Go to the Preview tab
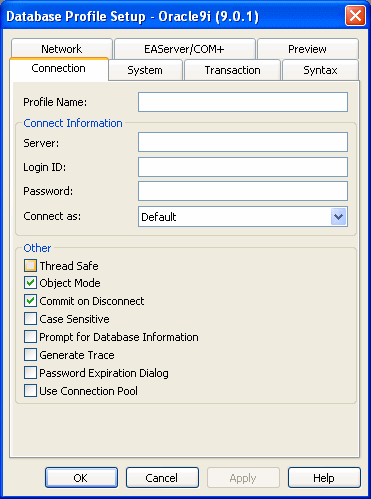This screenshot has height=499, width=371. point(308,49)
